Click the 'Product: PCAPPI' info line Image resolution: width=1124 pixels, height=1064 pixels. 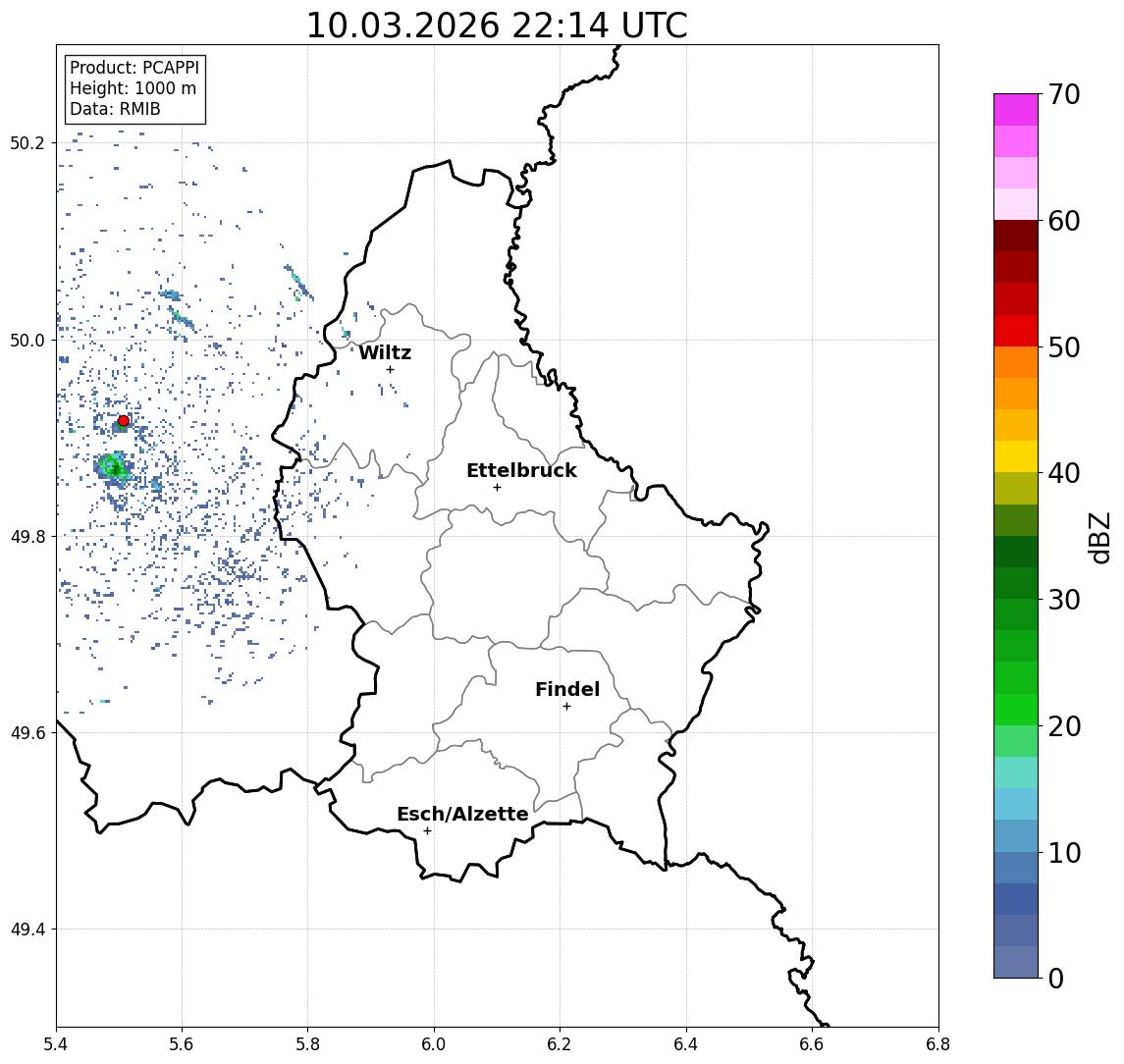click(134, 68)
